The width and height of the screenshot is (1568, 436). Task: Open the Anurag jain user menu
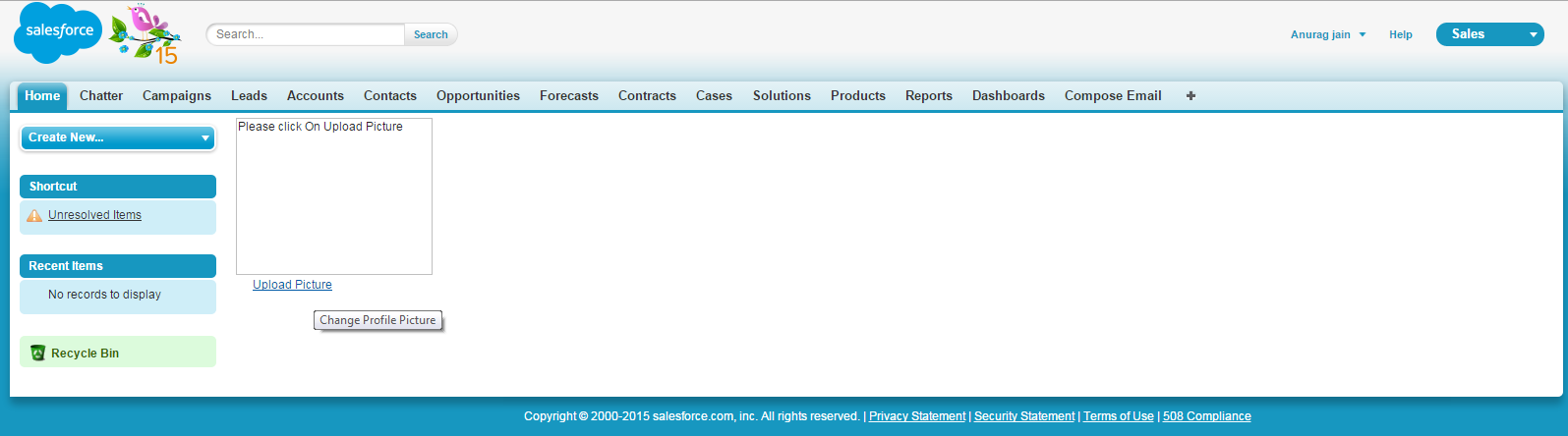(1328, 34)
